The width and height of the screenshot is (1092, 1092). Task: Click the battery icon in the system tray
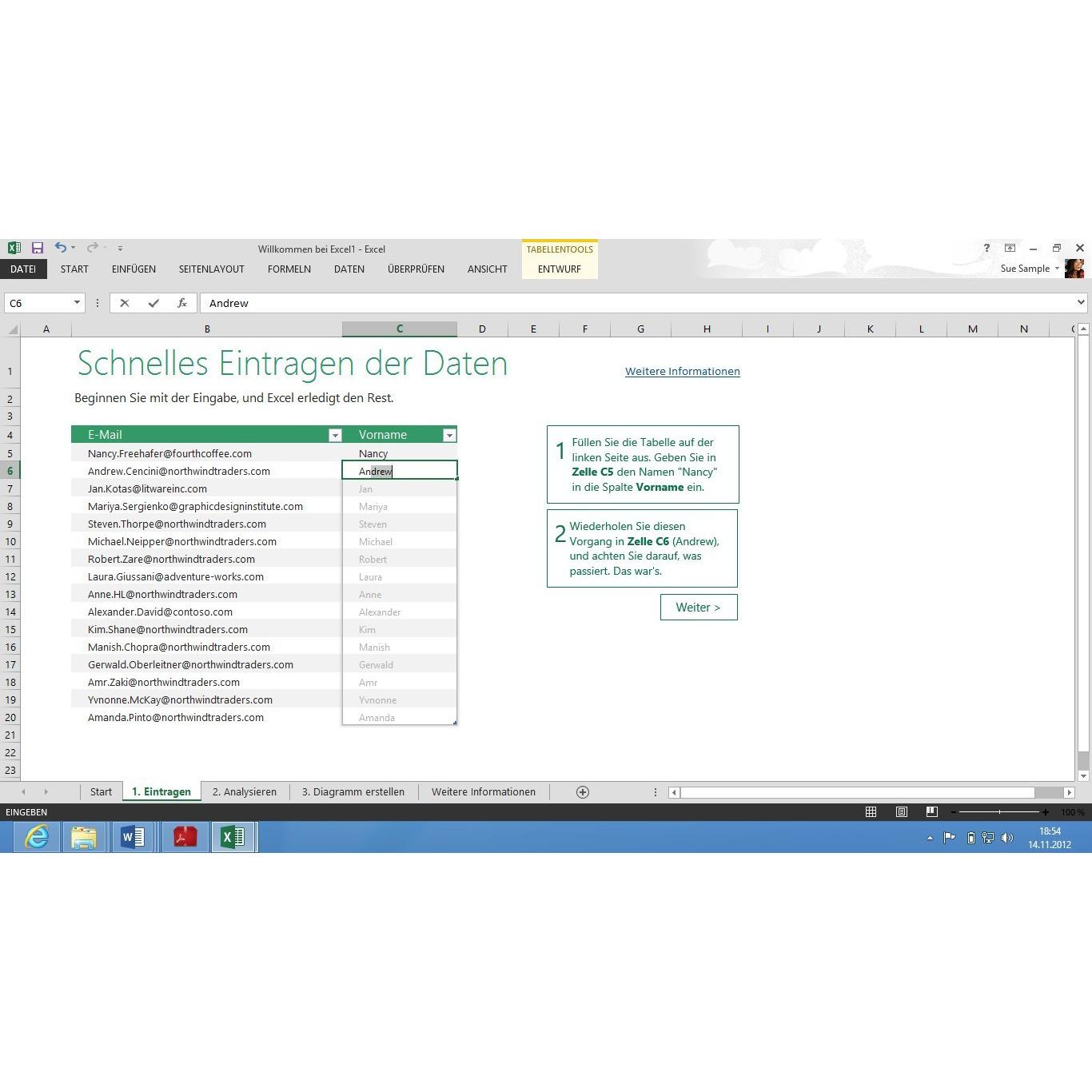click(970, 838)
